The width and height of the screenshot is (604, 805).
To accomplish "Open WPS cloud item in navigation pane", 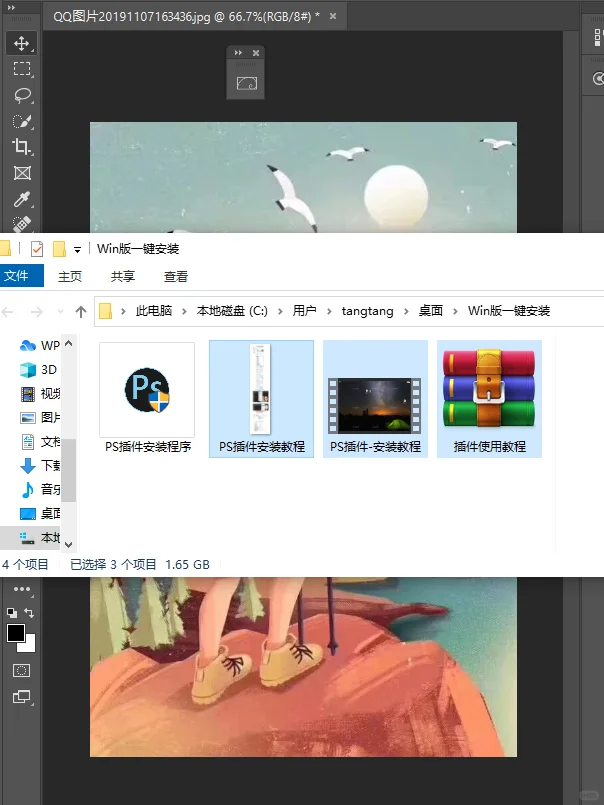I will point(40,346).
